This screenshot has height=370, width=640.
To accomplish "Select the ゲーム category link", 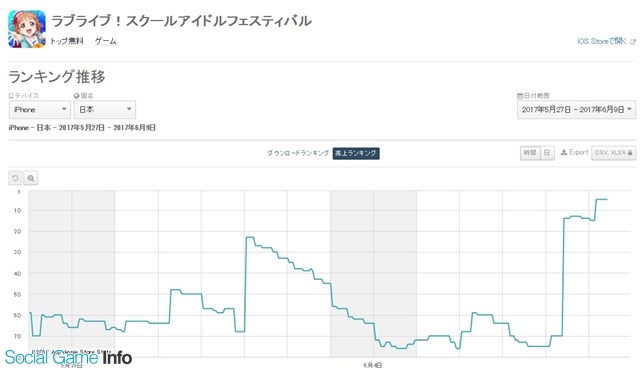I will (106, 41).
